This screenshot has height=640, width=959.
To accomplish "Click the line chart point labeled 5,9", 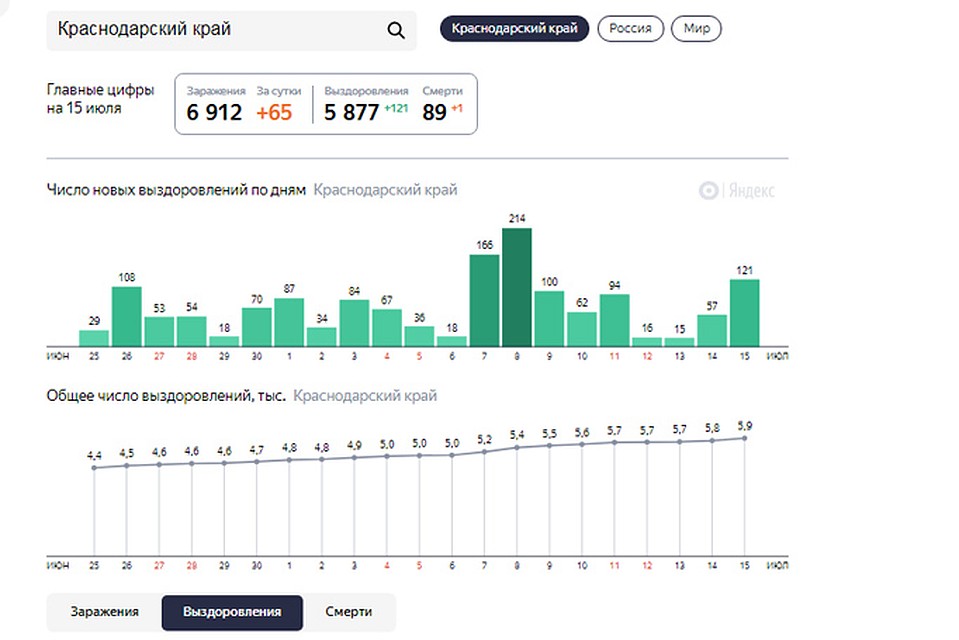I will [x=743, y=438].
